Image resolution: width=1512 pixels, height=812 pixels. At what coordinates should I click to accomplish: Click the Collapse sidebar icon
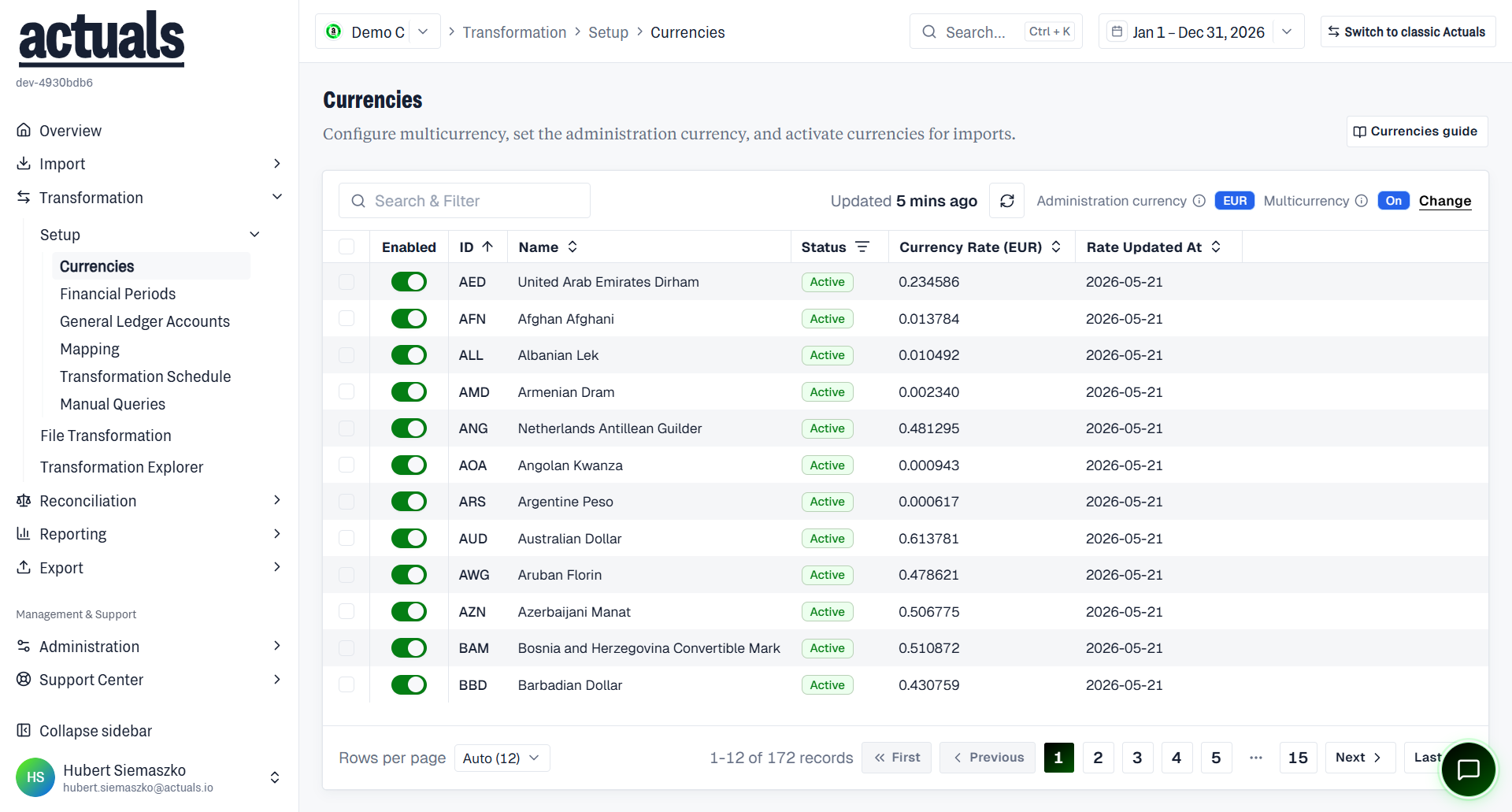pos(24,731)
